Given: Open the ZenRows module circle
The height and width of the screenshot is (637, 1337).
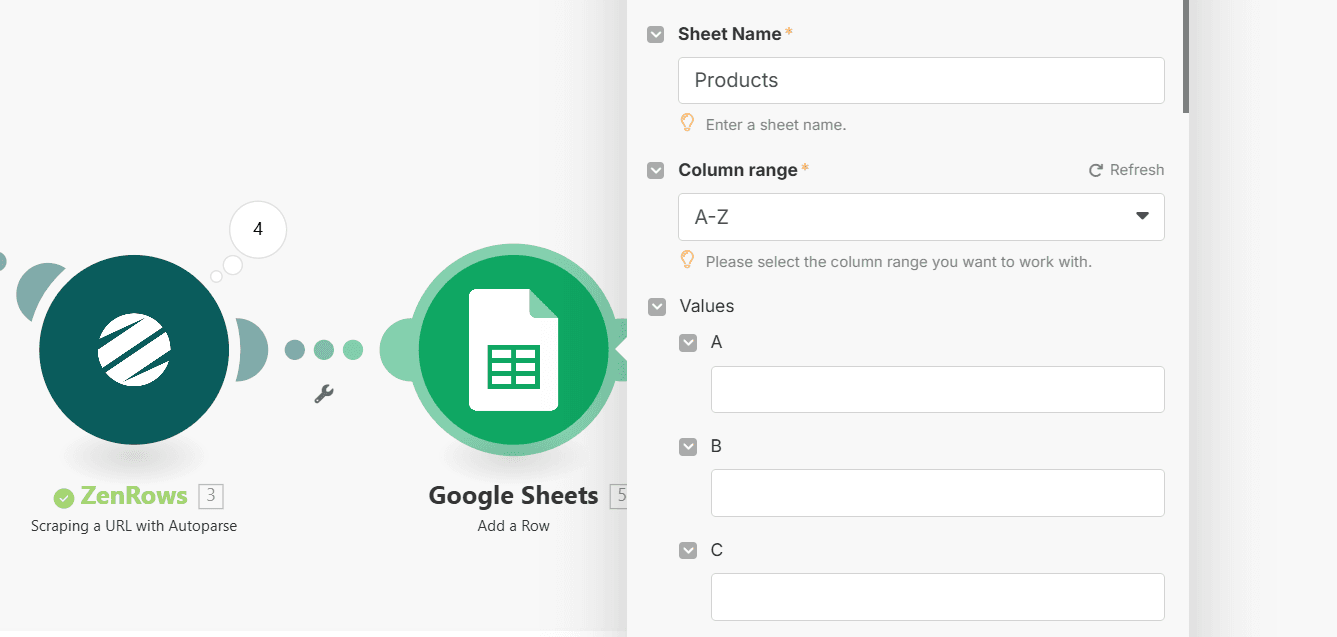Looking at the screenshot, I should coord(134,349).
